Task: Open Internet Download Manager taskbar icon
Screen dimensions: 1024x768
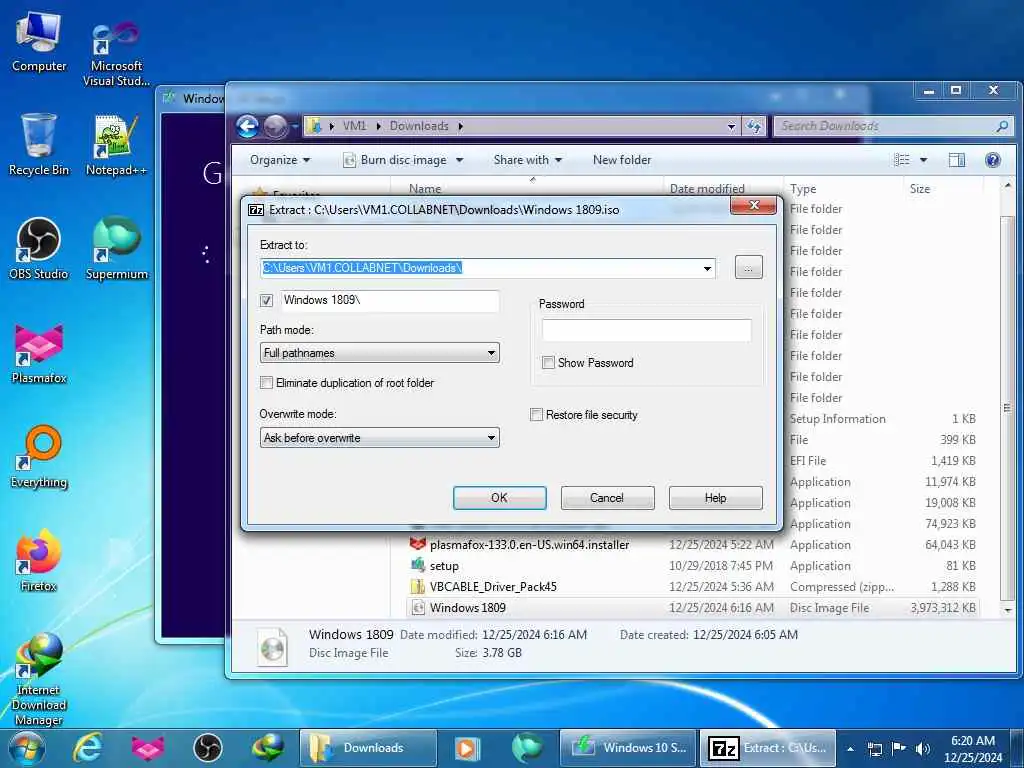Action: 268,748
